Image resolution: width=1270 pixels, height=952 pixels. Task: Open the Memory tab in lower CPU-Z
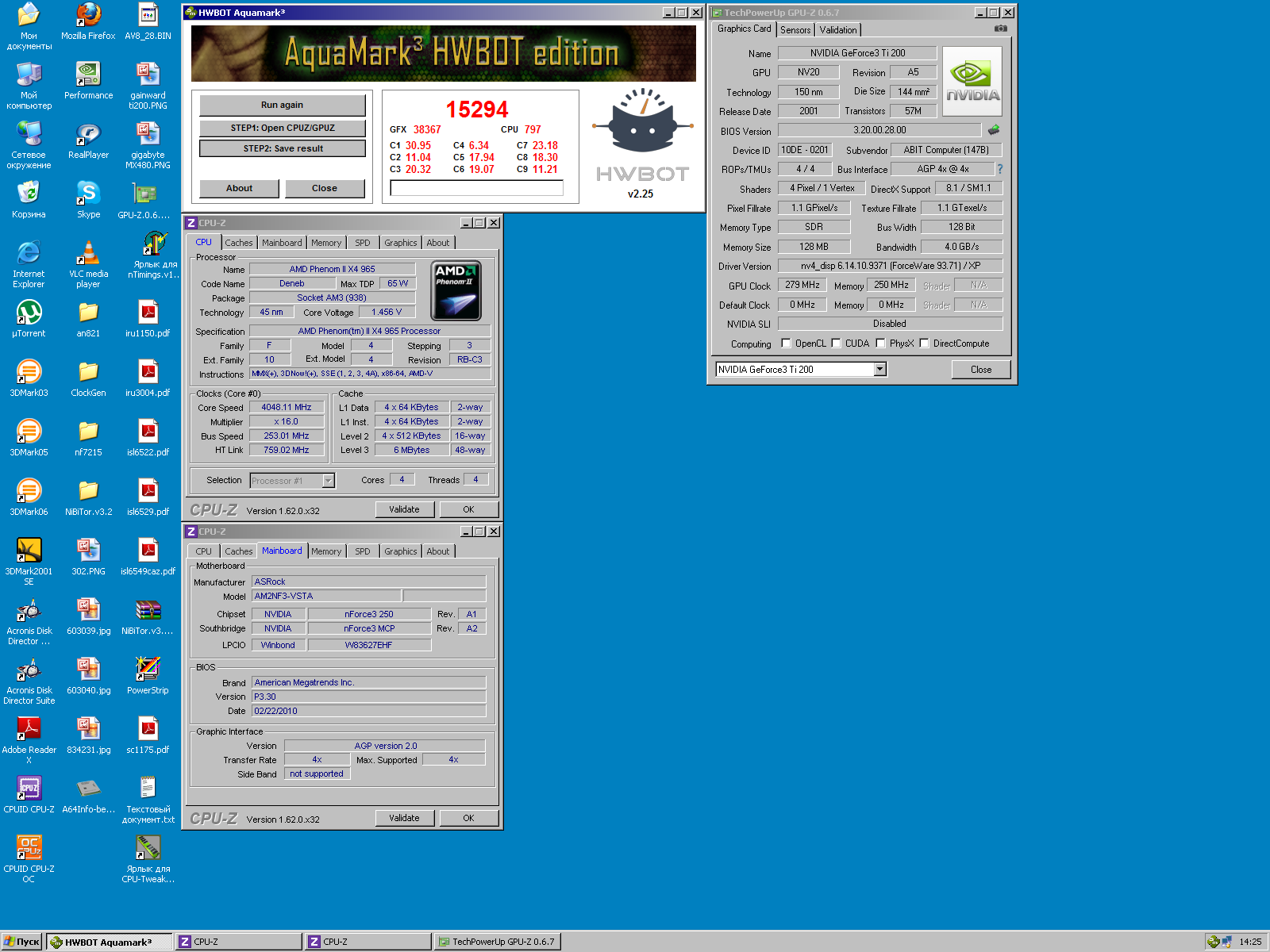click(x=326, y=551)
